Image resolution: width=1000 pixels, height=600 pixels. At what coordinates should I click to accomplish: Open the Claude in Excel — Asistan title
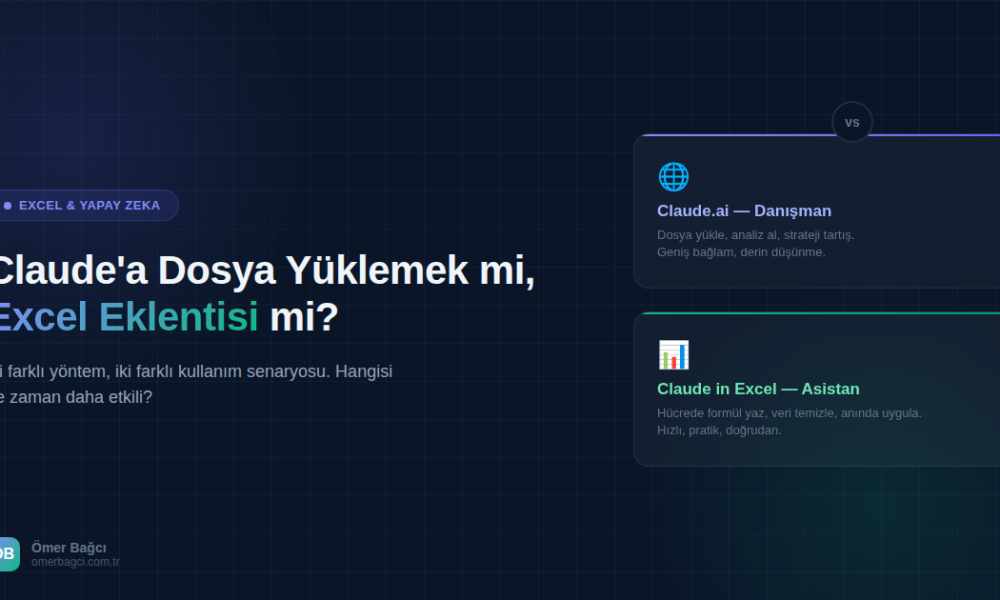[x=758, y=389]
